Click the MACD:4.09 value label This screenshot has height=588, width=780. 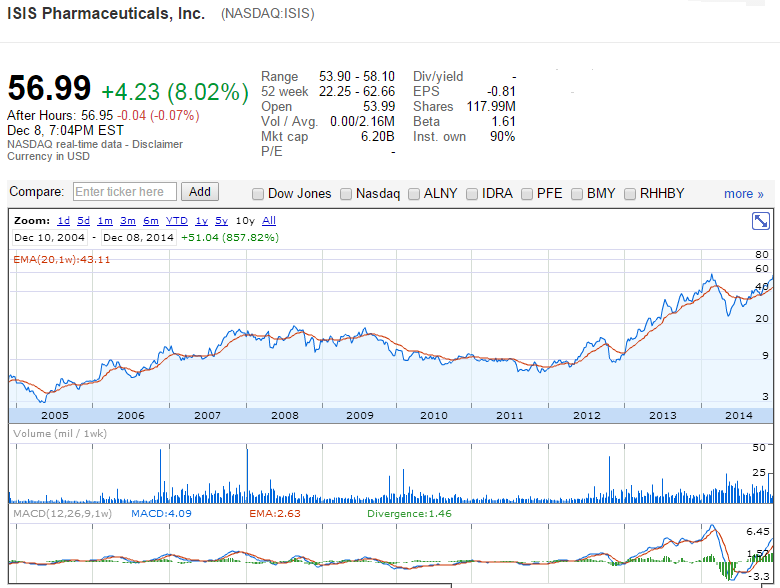point(161,514)
